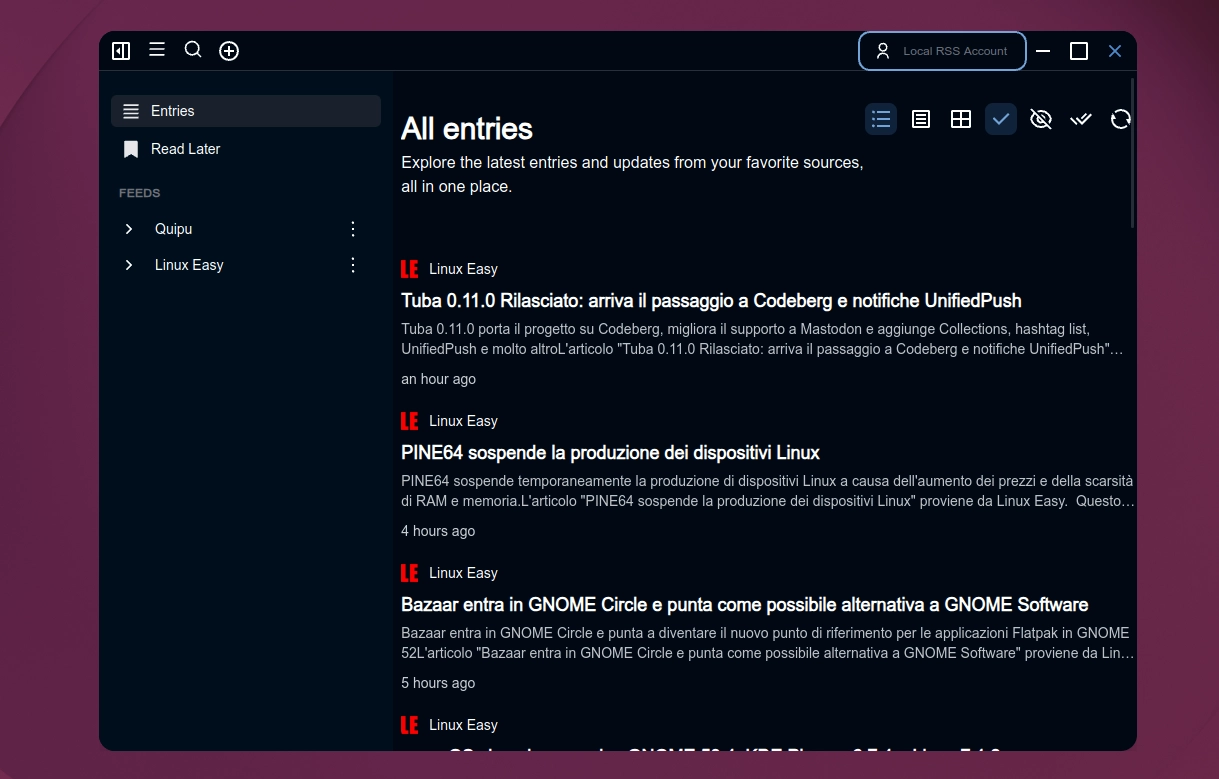Add a new feed with plus icon

click(229, 51)
